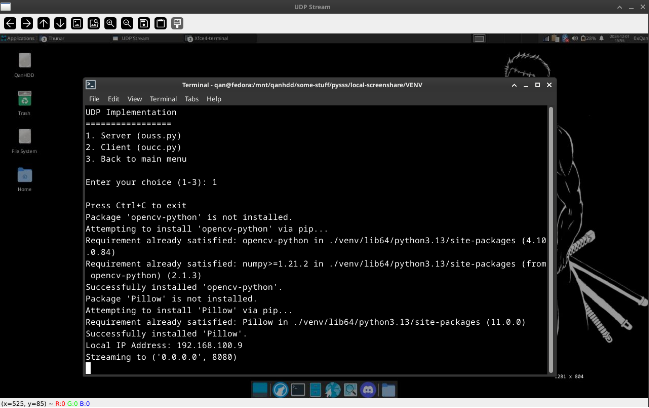The image size is (649, 408).
Task: Open the terminal Tabs menu
Action: [x=191, y=99]
